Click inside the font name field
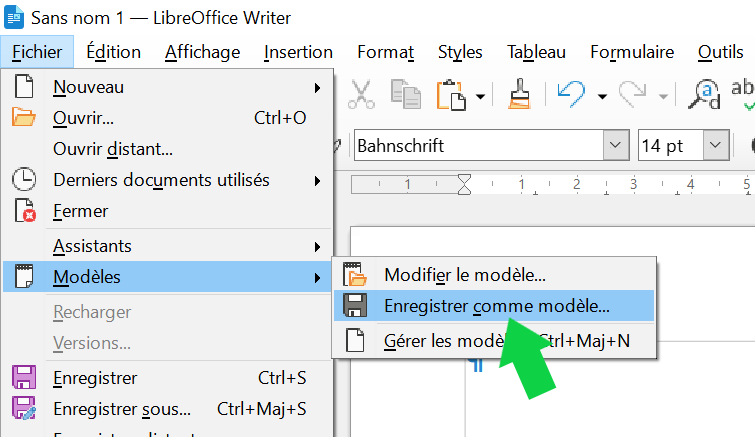755x437 pixels. [475, 146]
